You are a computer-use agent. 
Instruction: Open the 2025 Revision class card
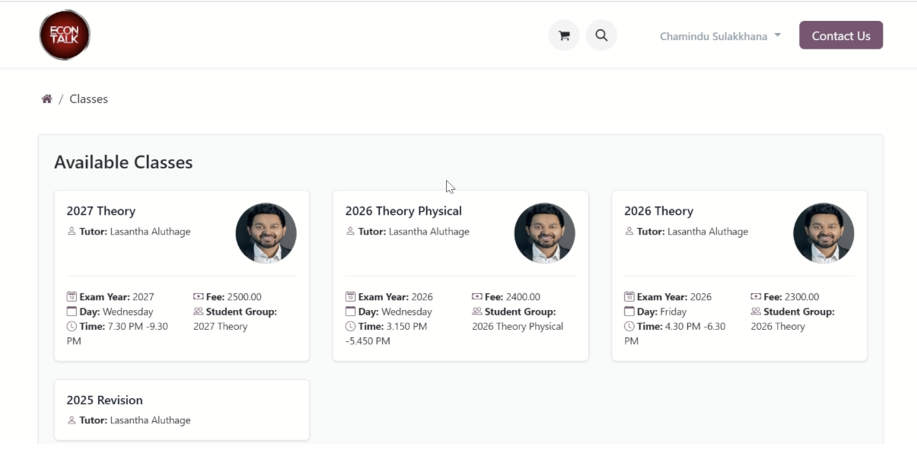point(104,400)
